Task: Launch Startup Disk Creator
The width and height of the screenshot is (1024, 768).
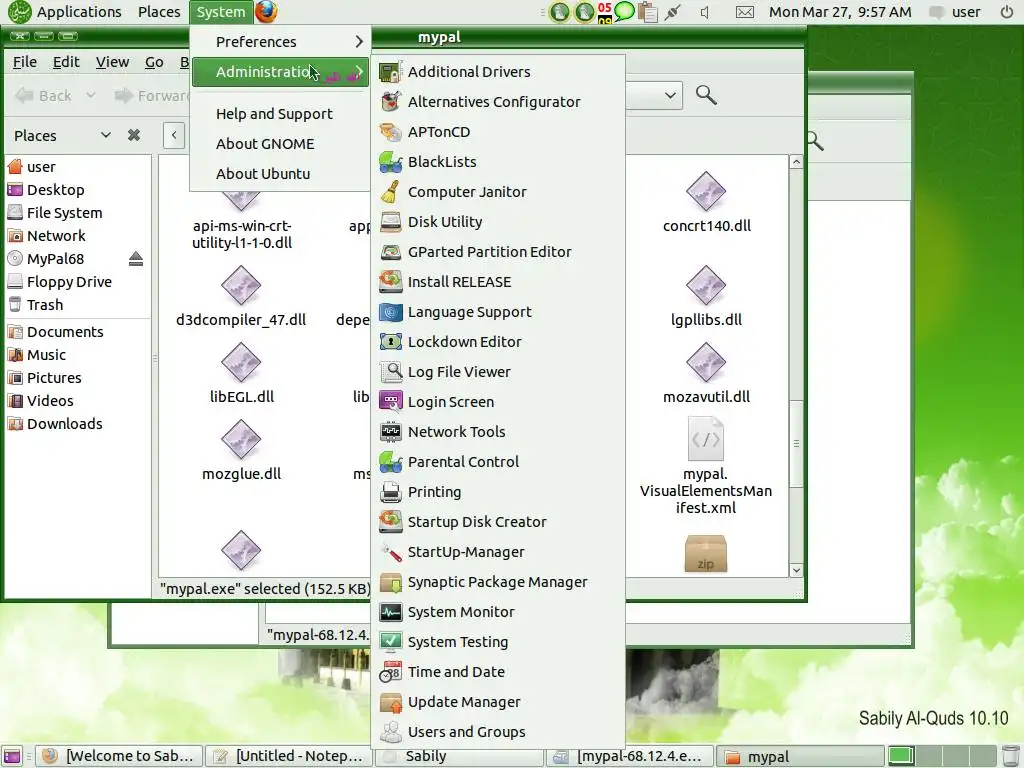Action: tap(498, 522)
